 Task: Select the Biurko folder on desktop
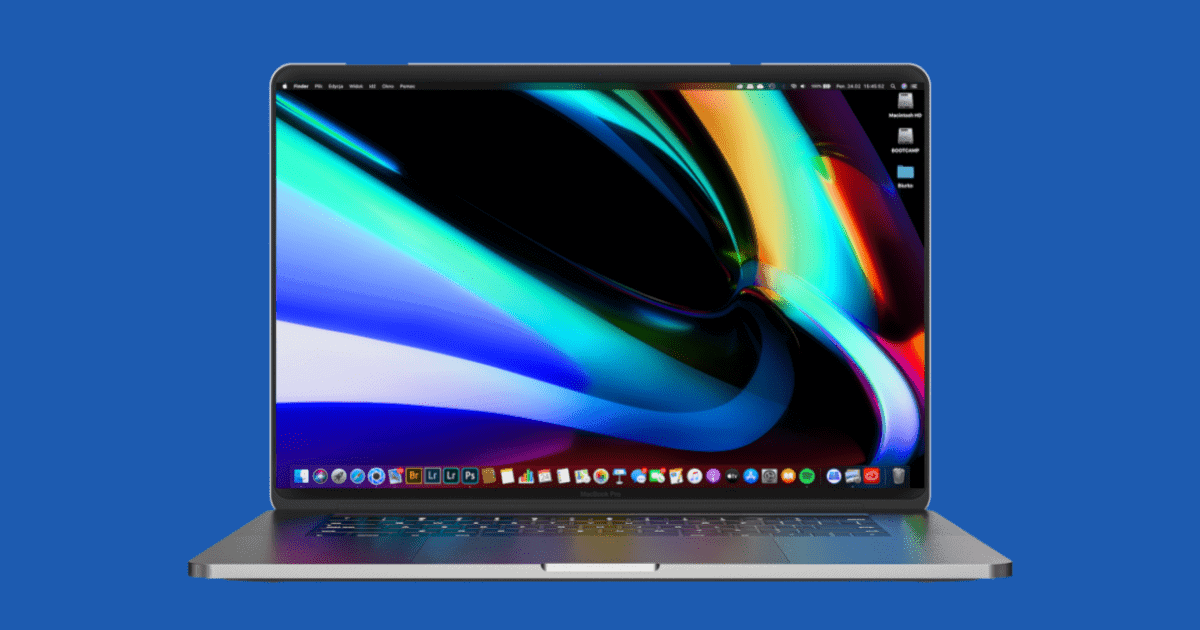click(905, 172)
